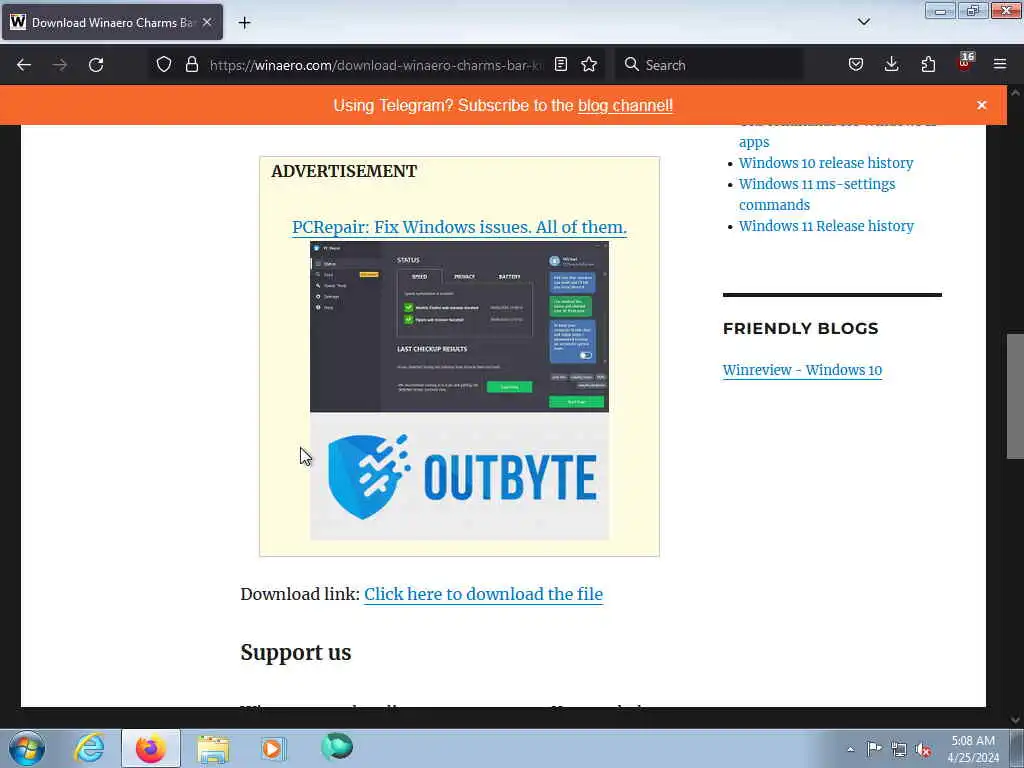The height and width of the screenshot is (768, 1024).
Task: Focus the Search box in toolbar
Action: point(709,65)
